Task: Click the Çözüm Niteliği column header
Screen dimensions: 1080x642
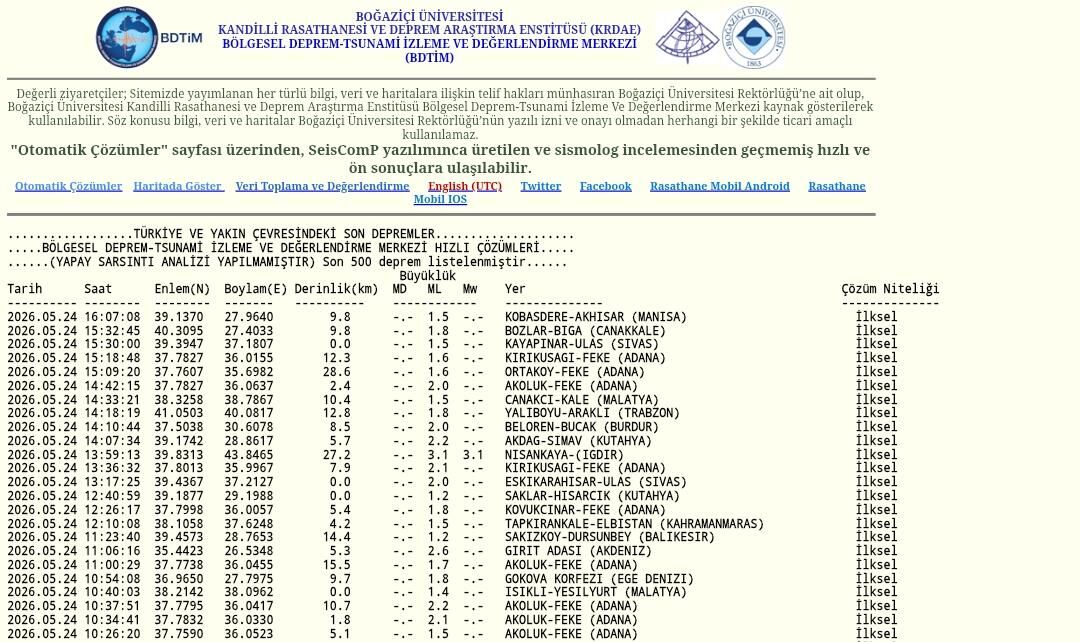Action: click(890, 289)
